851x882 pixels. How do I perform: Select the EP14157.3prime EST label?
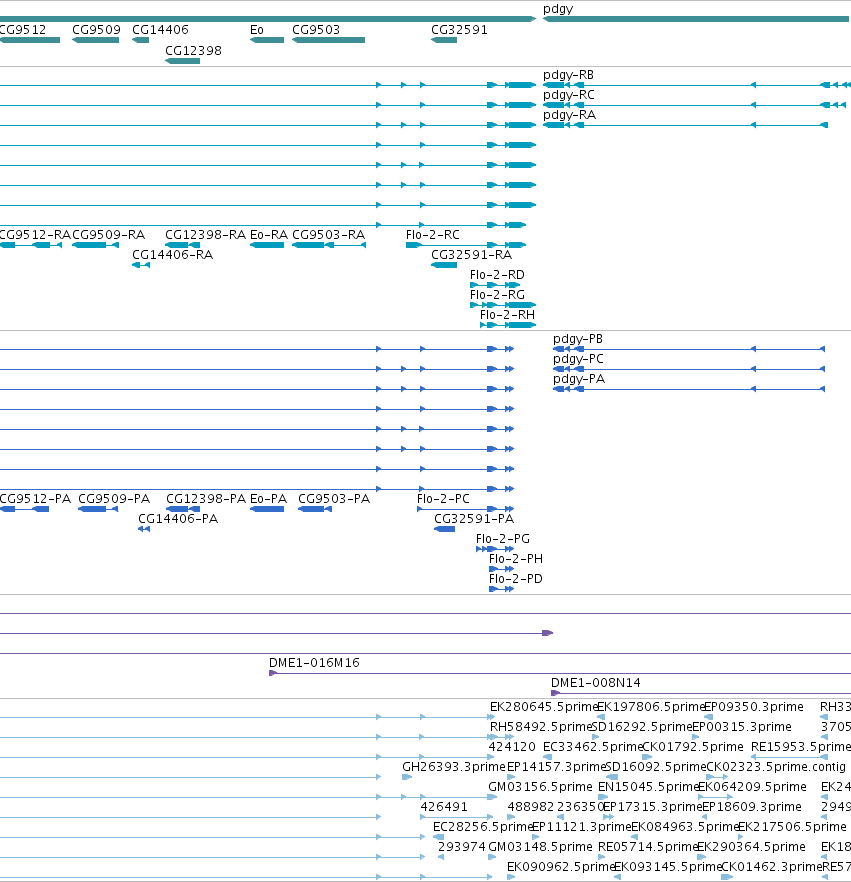pyautogui.click(x=556, y=767)
